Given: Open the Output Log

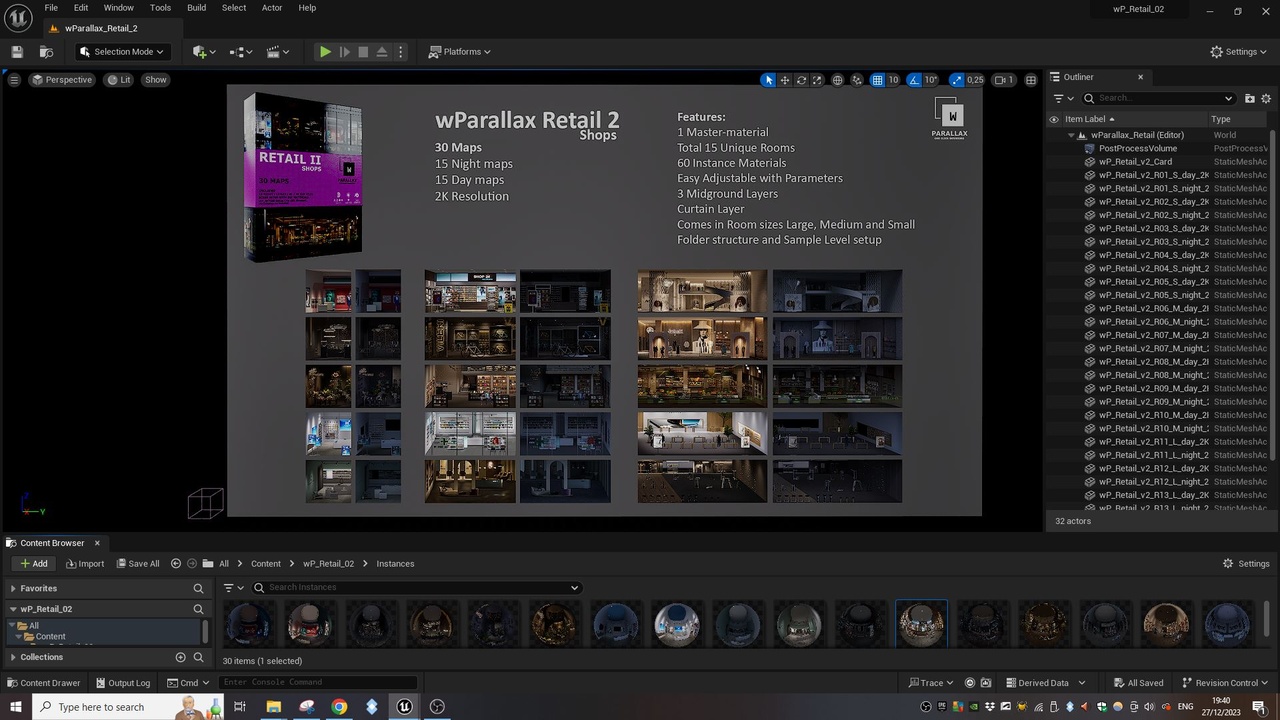Looking at the screenshot, I should [x=123, y=683].
